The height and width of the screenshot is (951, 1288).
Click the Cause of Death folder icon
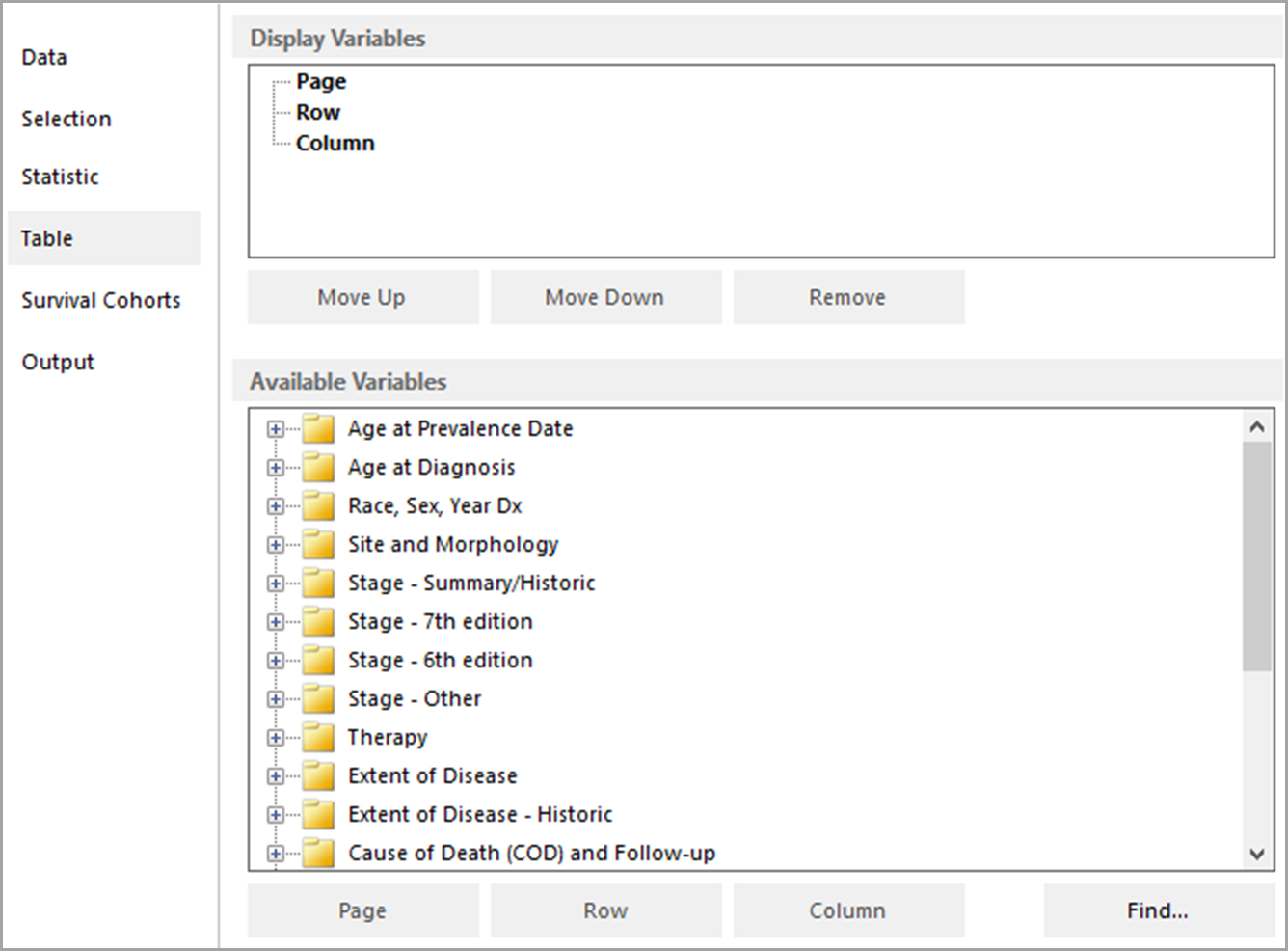coord(318,854)
